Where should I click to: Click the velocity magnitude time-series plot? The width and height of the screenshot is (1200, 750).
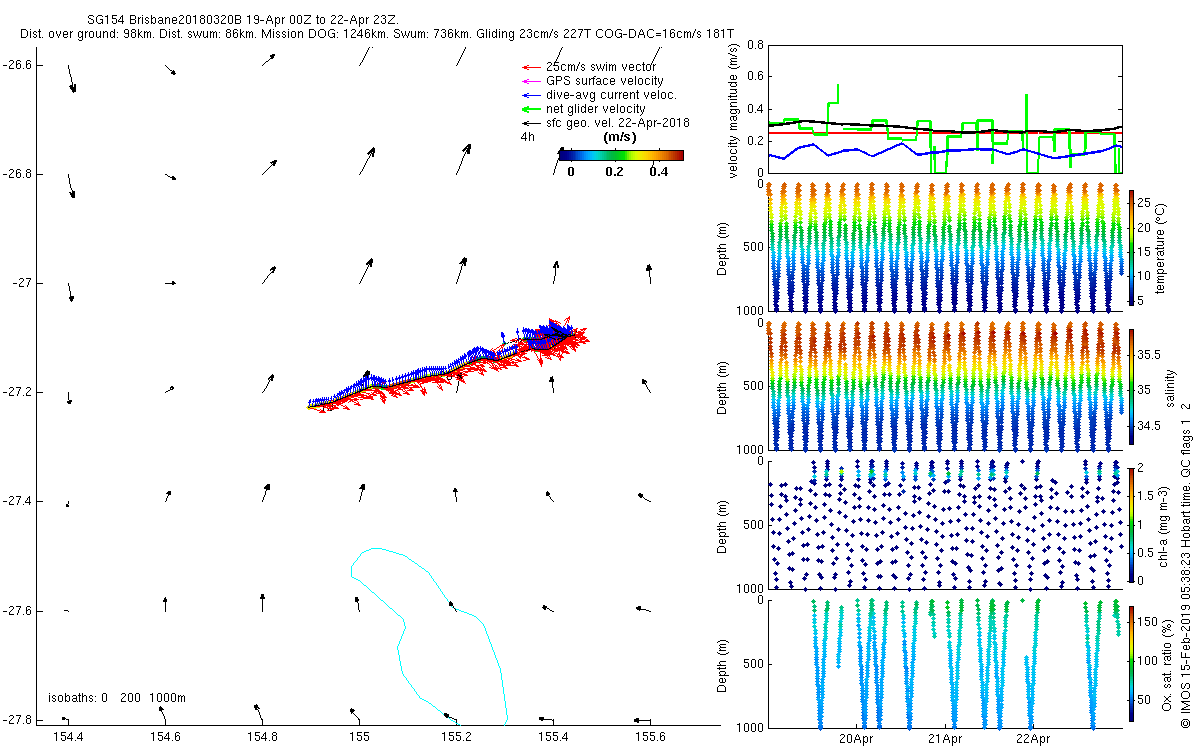(944, 108)
